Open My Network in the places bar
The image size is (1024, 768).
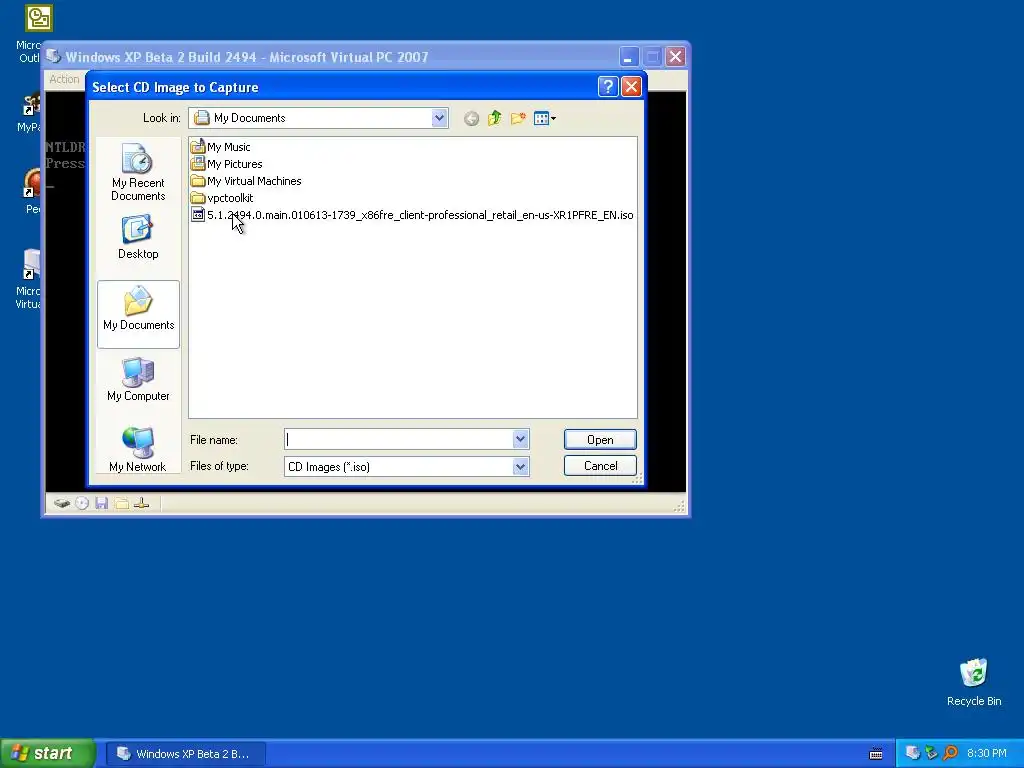point(138,449)
